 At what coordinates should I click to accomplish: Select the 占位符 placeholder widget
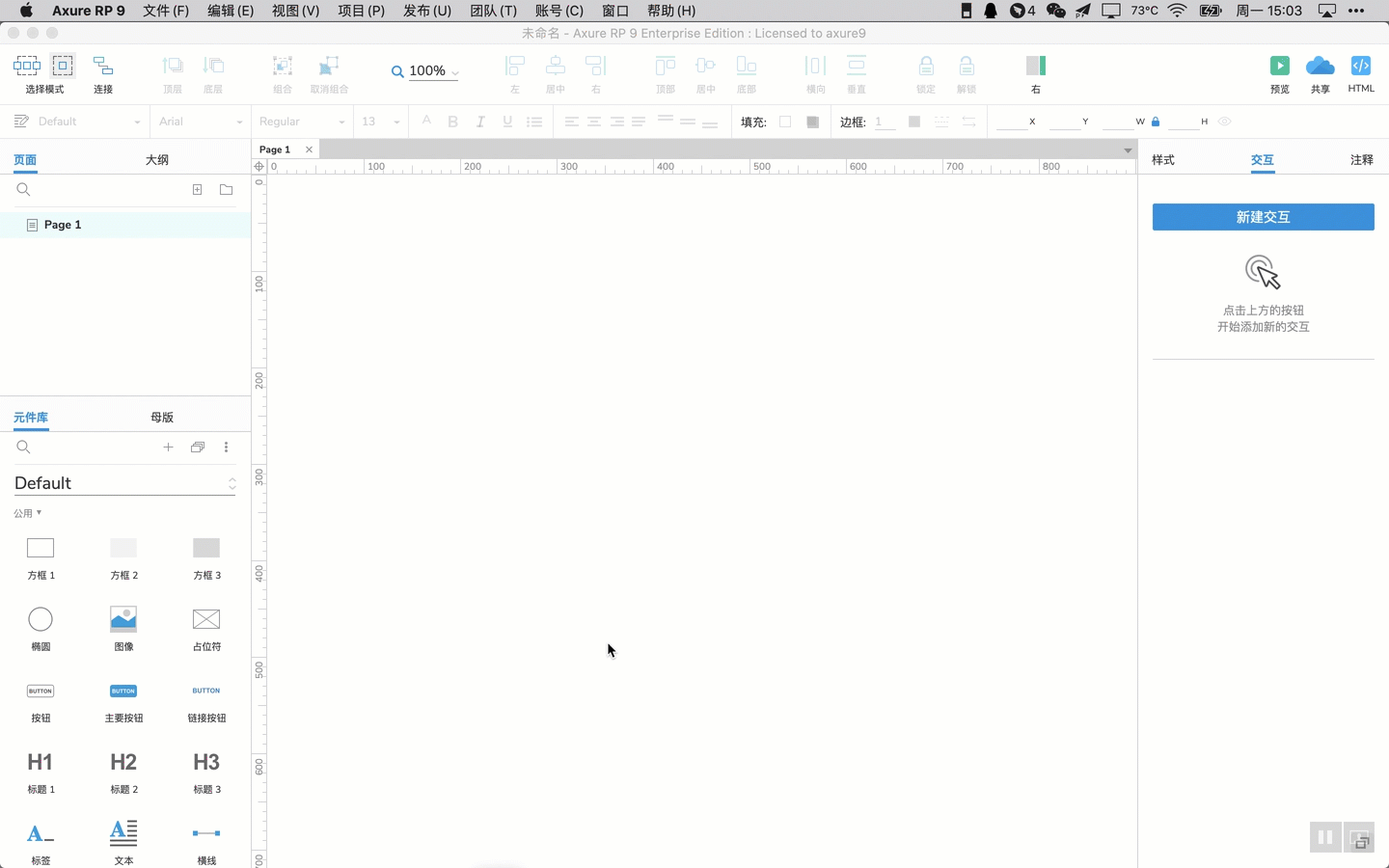(x=206, y=619)
